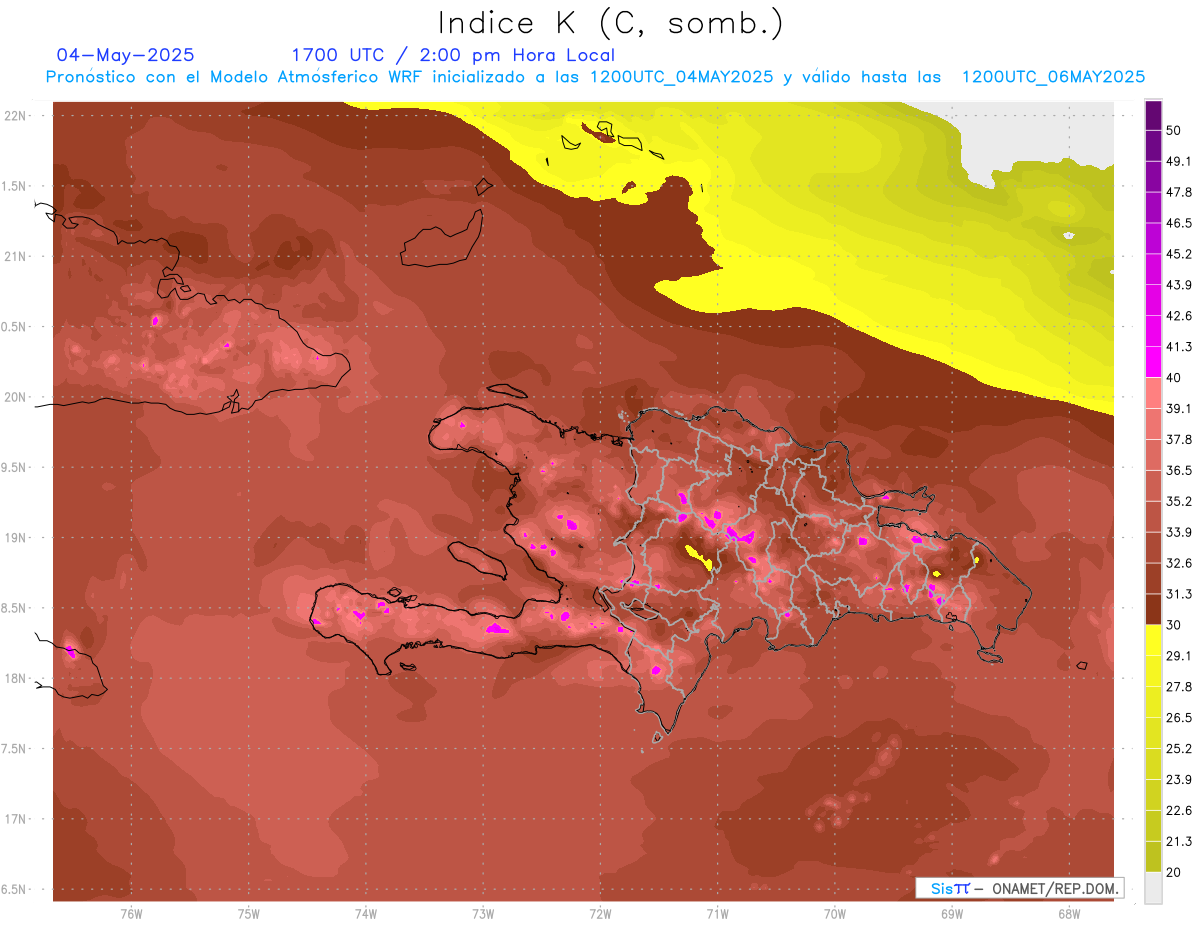Click the 18N latitude label
The image size is (1200, 927).
tap(16, 678)
